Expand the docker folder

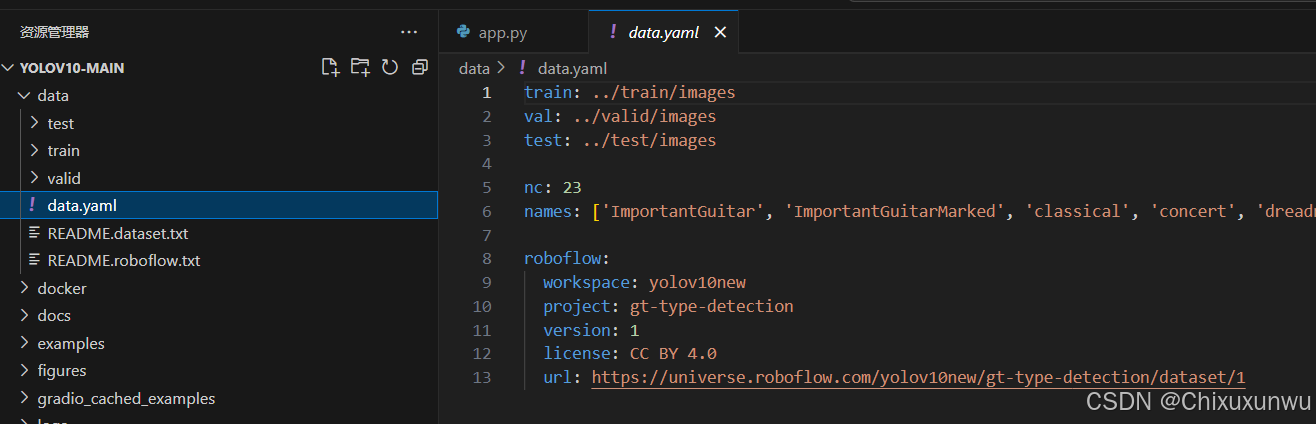pos(25,288)
